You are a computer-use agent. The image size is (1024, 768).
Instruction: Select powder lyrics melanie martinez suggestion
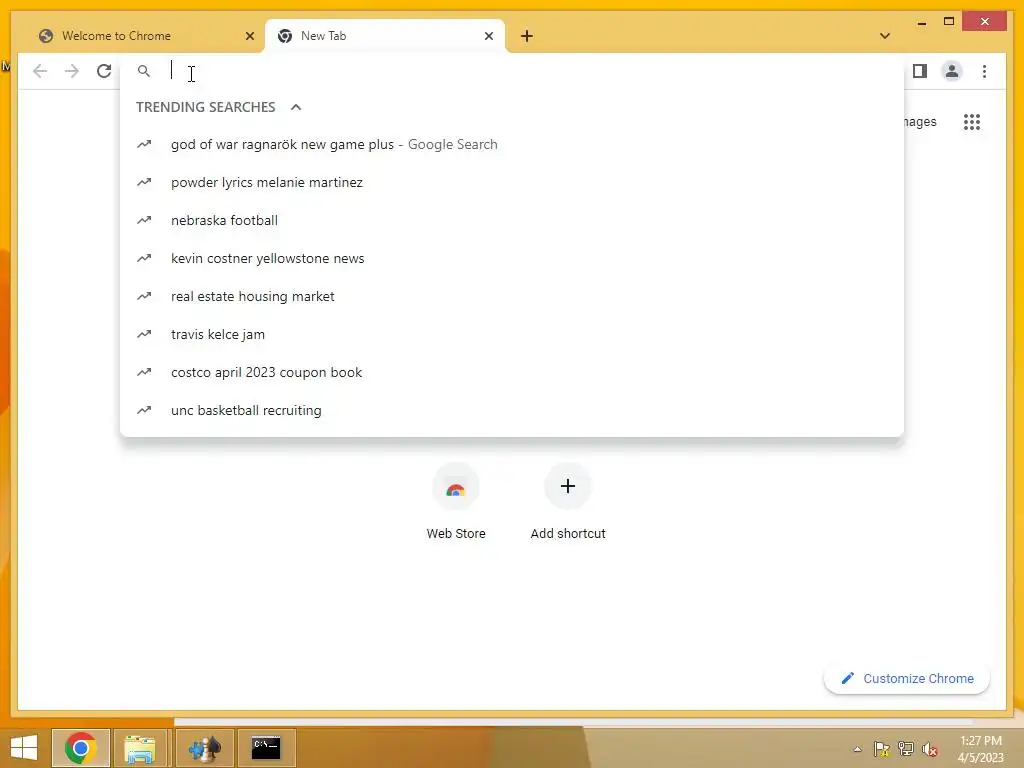[x=512, y=182]
